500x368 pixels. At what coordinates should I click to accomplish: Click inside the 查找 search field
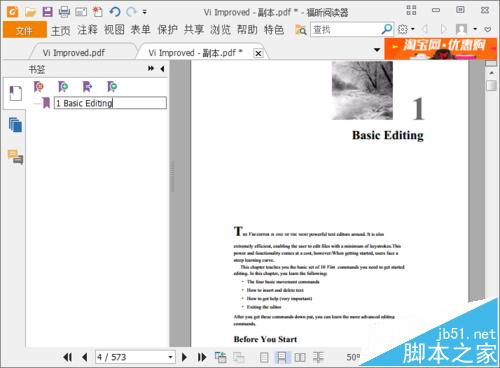(x=346, y=29)
